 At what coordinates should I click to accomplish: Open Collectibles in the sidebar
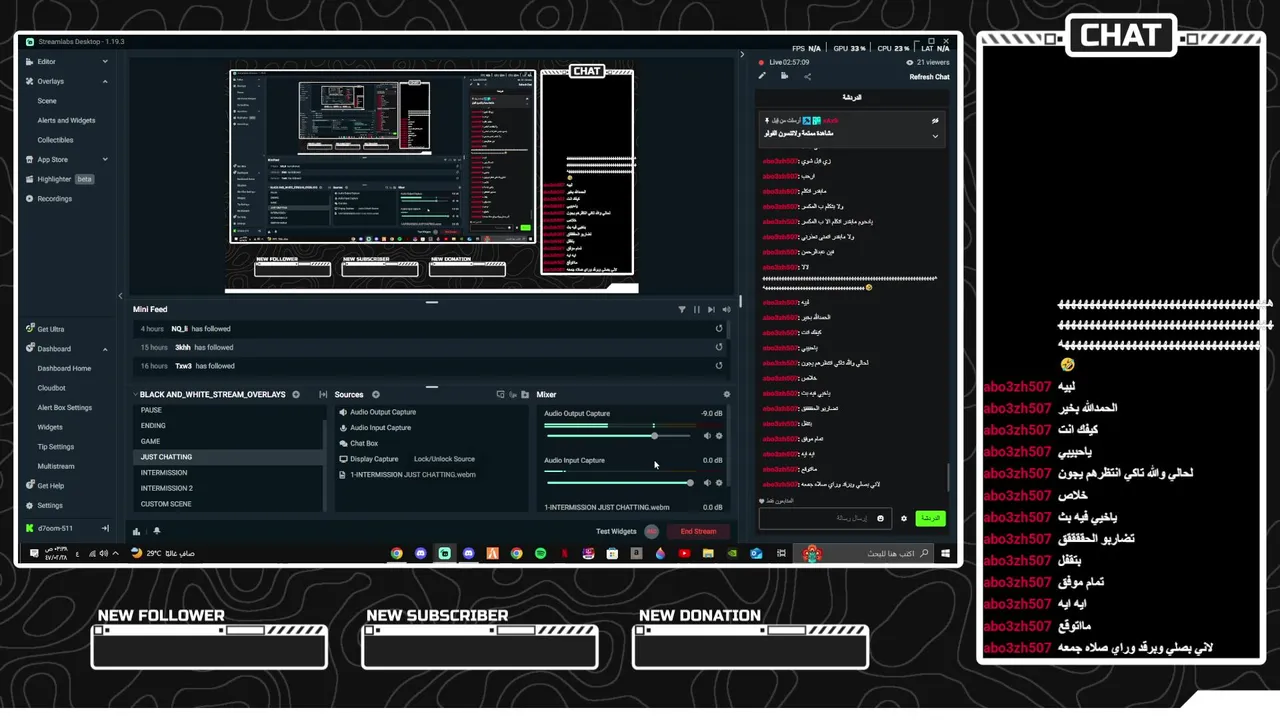coord(55,140)
